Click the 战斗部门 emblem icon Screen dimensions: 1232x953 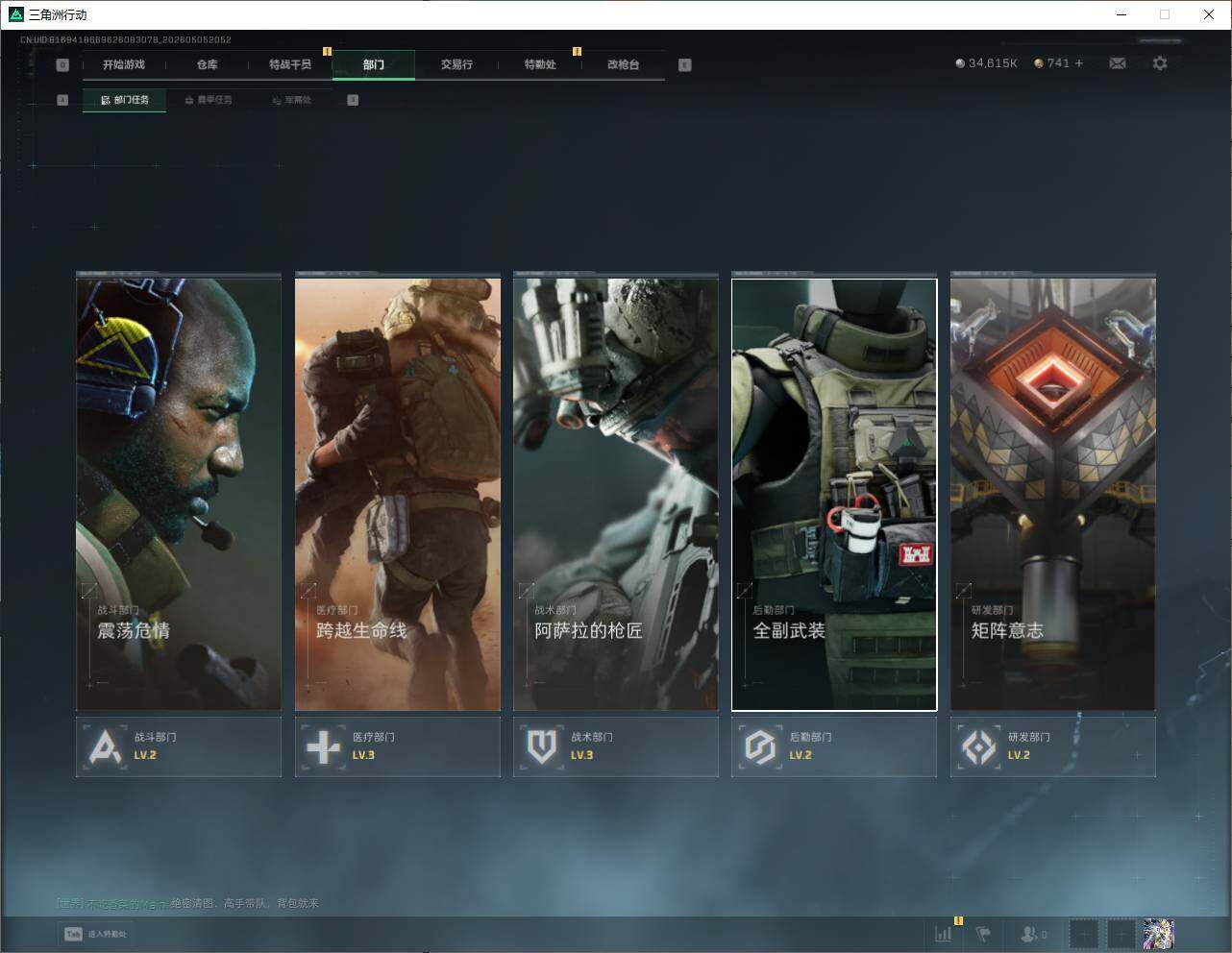(105, 746)
